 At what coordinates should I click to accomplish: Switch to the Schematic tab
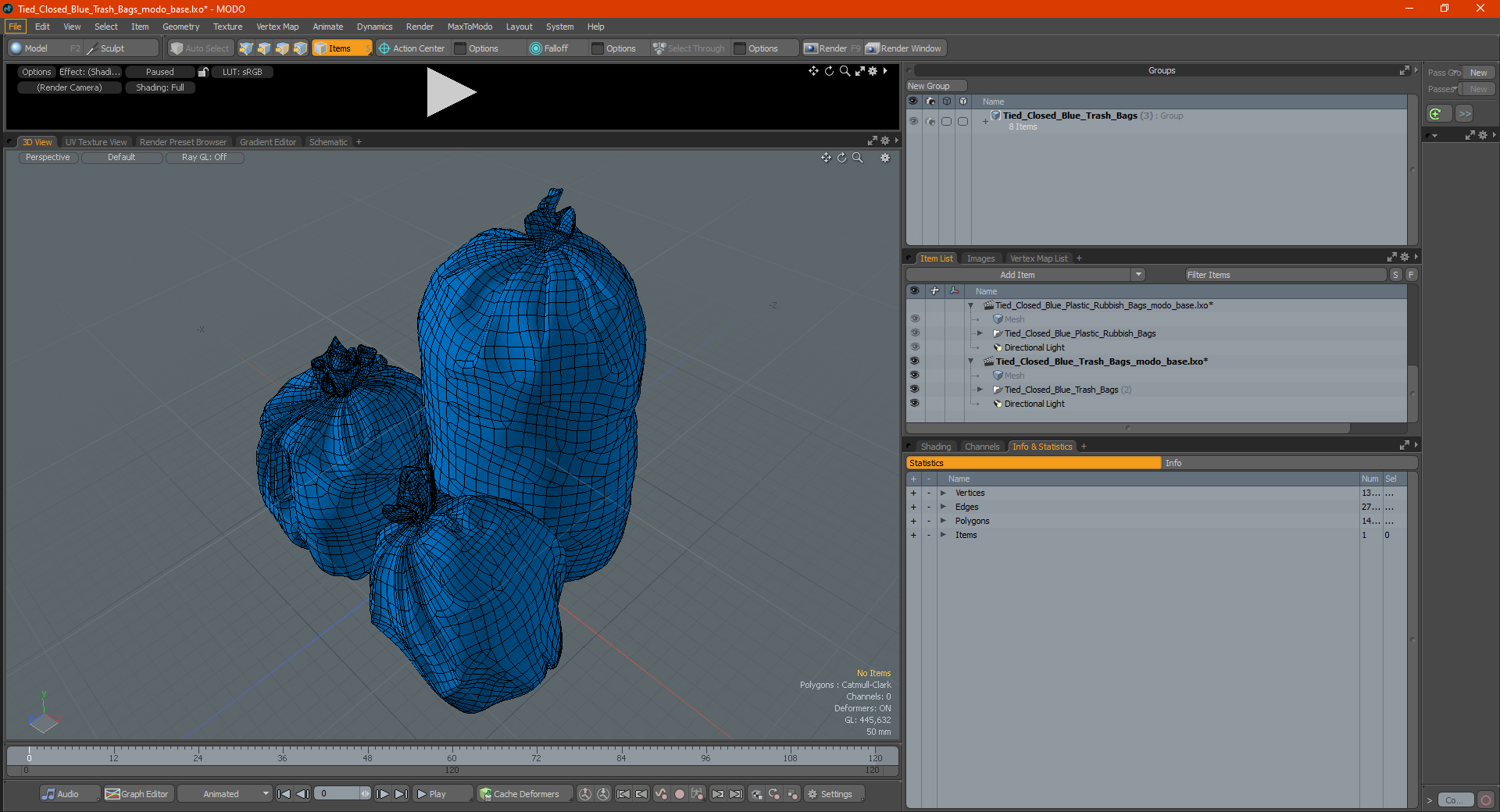(328, 142)
